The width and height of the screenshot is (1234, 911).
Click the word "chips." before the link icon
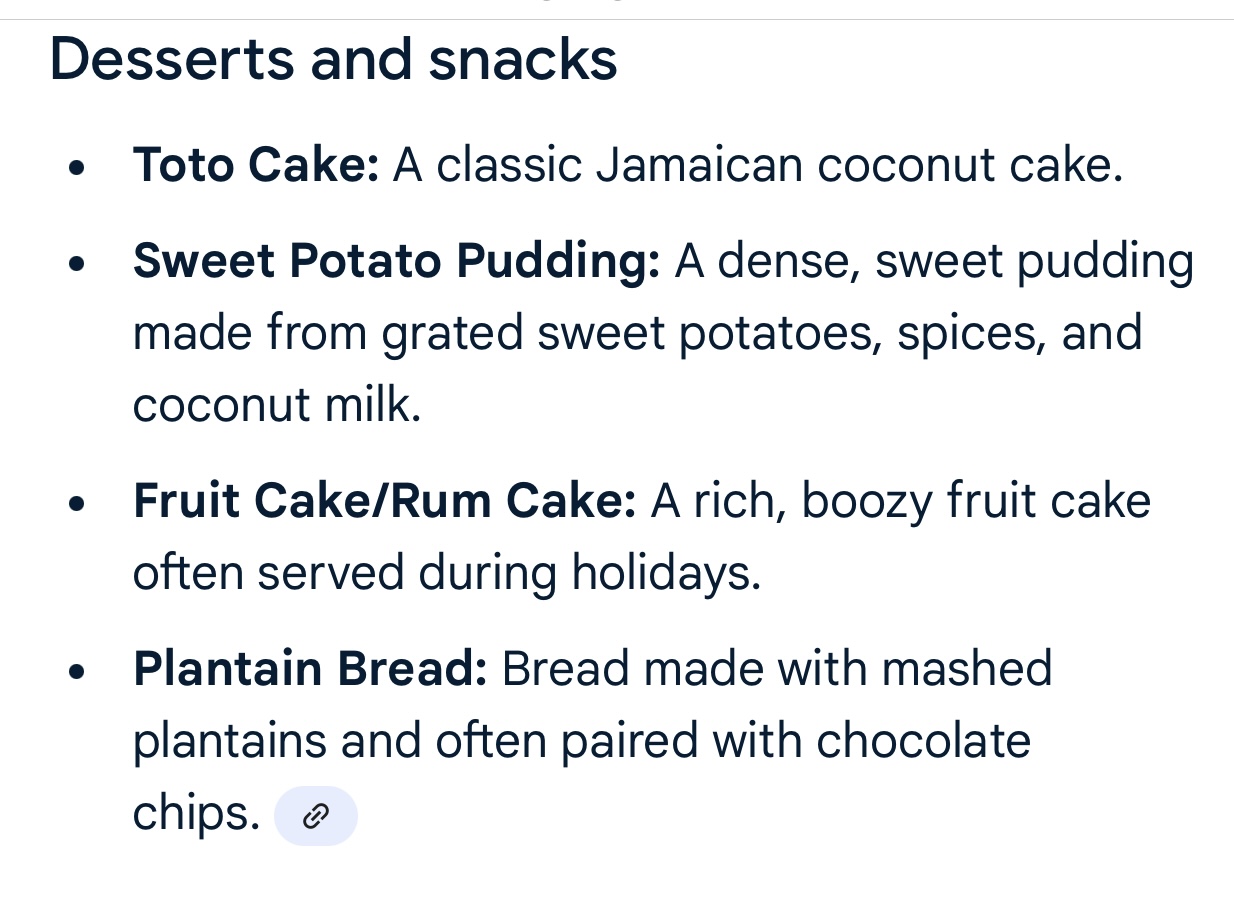pyautogui.click(x=196, y=814)
